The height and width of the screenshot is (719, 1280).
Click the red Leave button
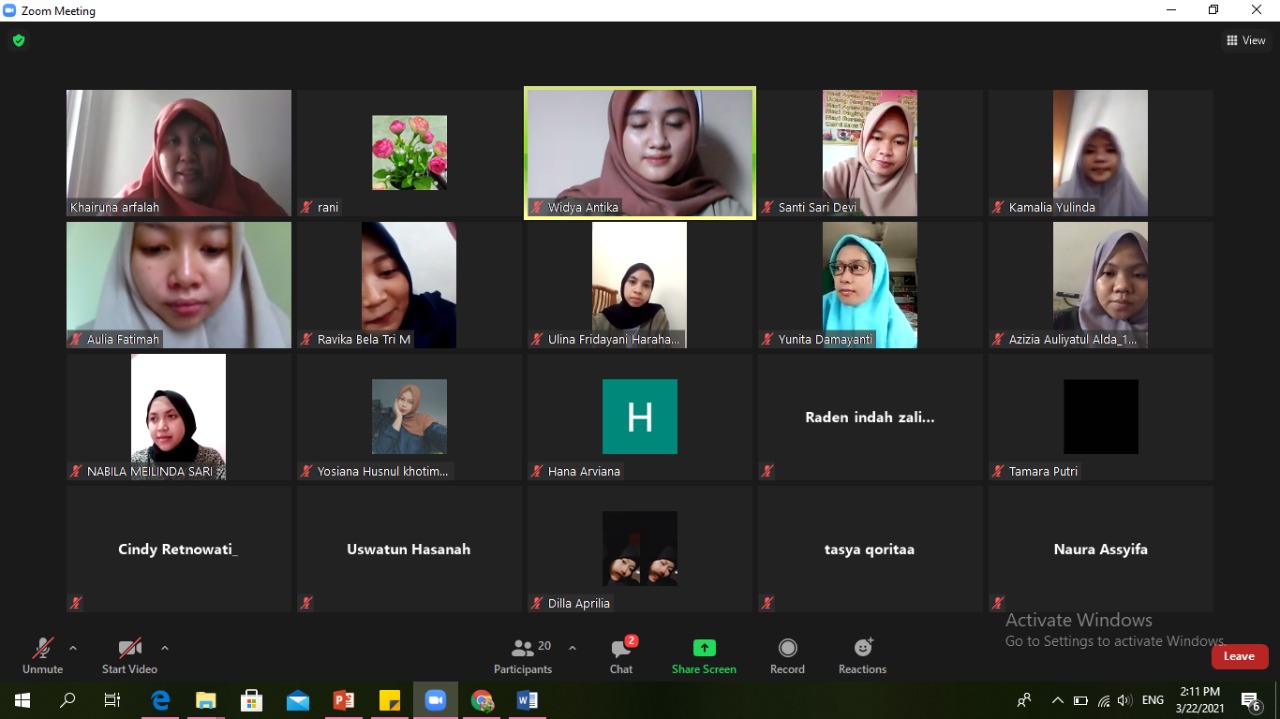(x=1239, y=656)
